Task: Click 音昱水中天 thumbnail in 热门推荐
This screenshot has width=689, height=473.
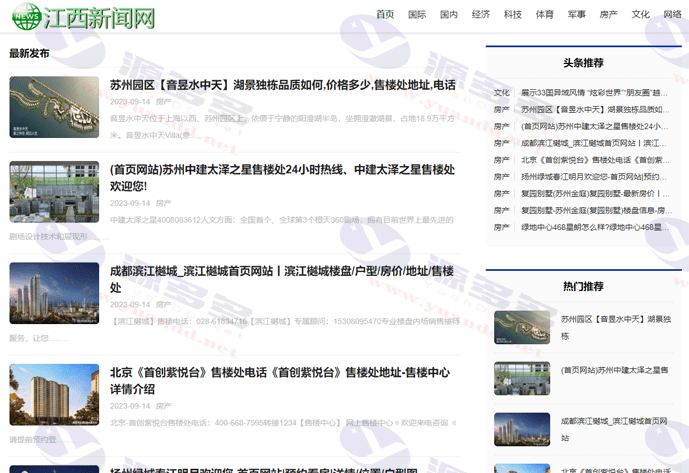Action: click(522, 327)
